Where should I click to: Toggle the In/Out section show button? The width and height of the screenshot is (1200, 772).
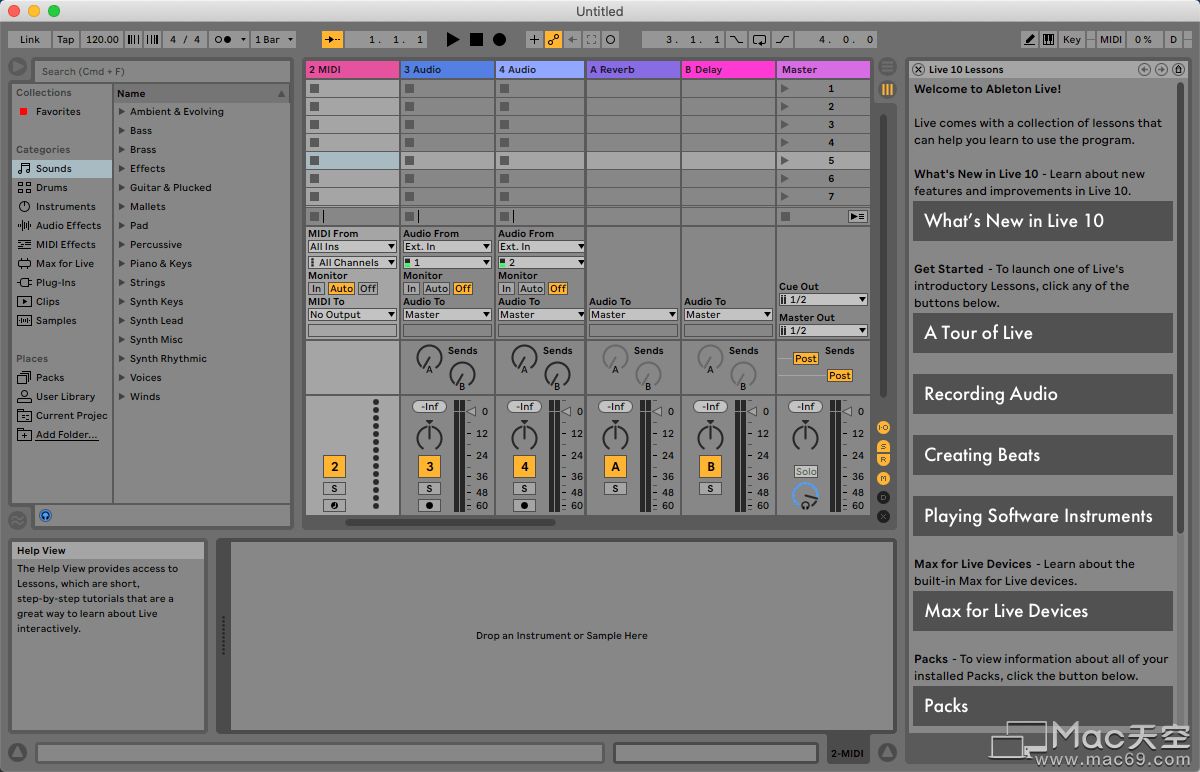click(x=883, y=427)
